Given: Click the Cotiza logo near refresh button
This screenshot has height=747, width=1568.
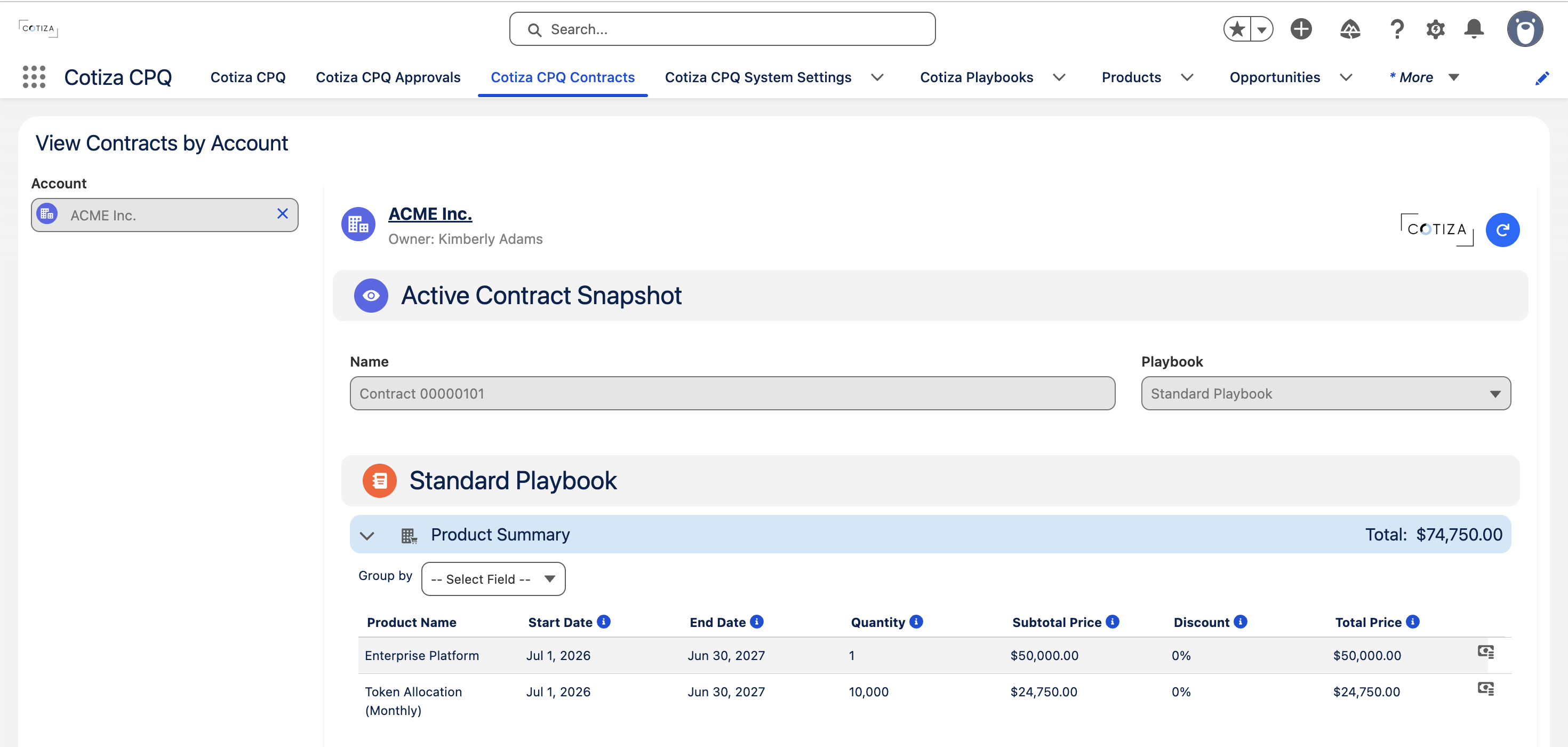Looking at the screenshot, I should point(1436,229).
